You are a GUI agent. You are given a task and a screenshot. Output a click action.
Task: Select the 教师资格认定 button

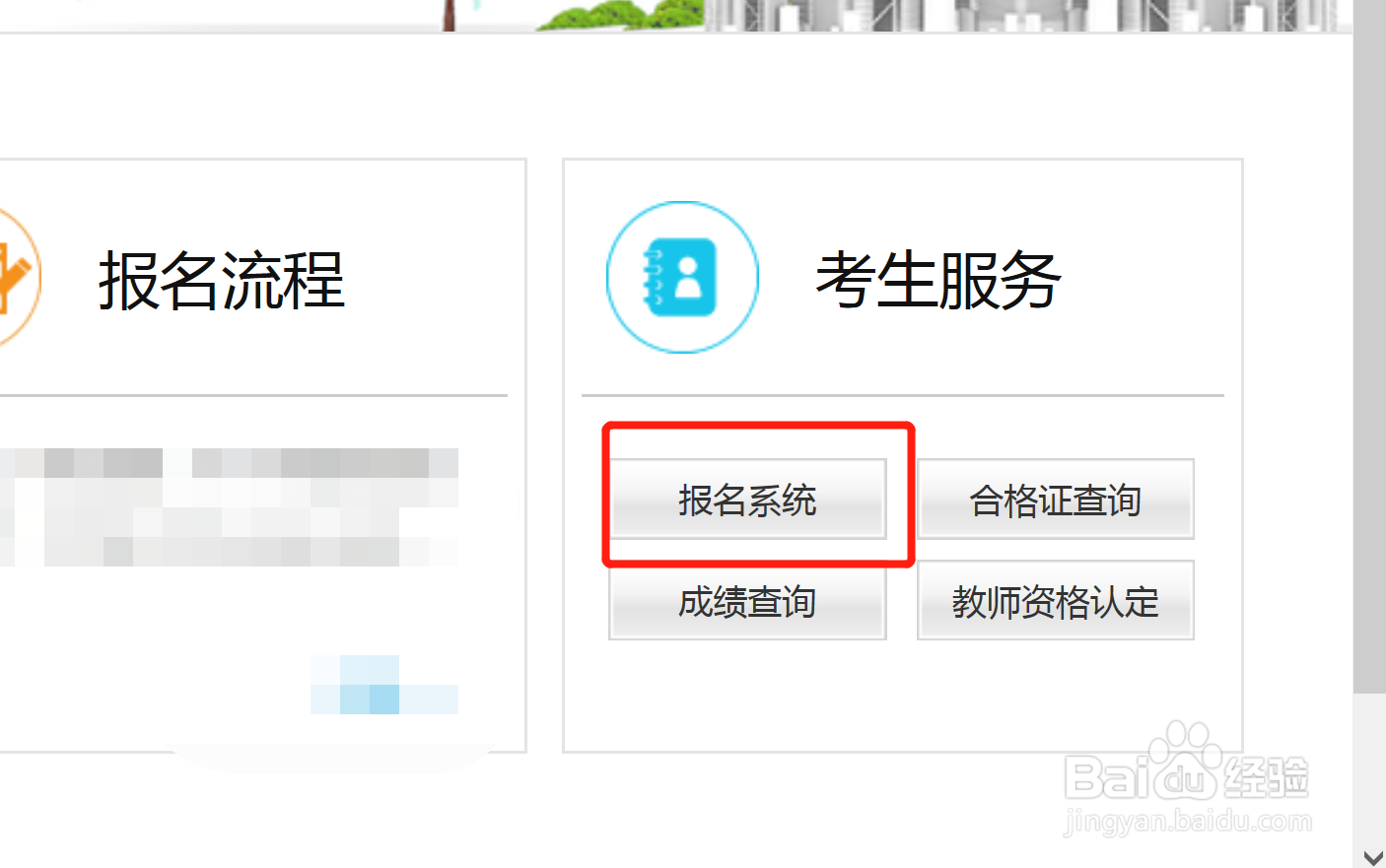[x=1056, y=600]
